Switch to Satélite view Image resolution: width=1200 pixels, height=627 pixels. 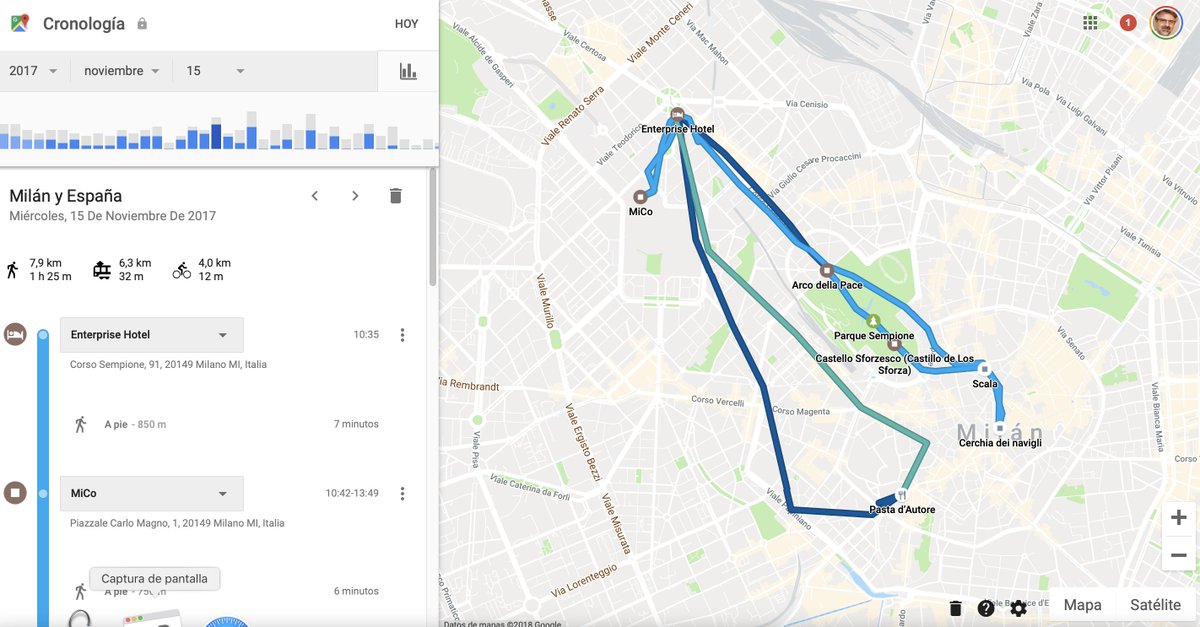[x=1155, y=605]
